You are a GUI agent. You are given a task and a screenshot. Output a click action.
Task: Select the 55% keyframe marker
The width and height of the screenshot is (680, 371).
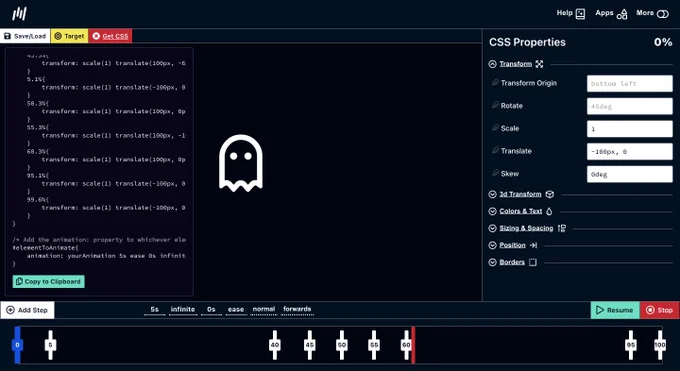[x=374, y=345]
